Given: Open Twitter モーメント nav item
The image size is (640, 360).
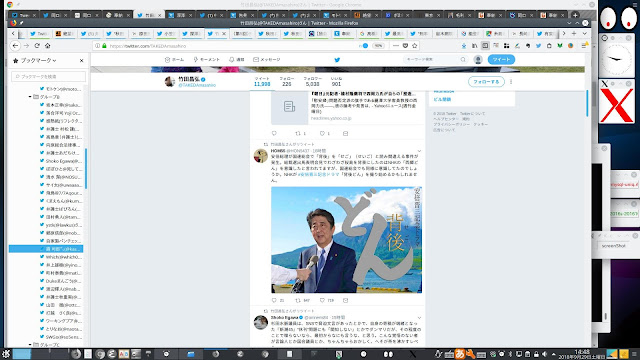Looking at the screenshot, I should pos(207,60).
